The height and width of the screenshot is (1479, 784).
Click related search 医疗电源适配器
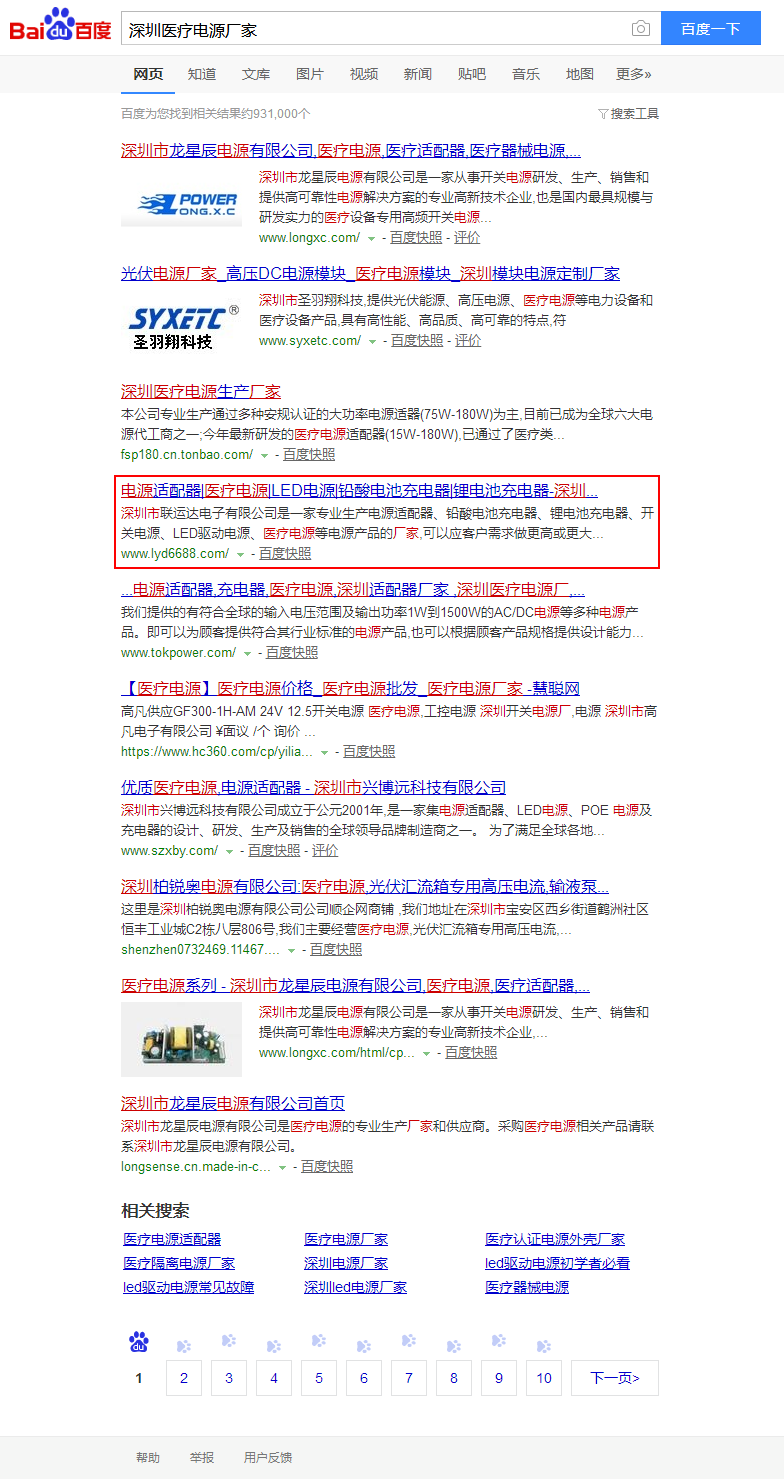pyautogui.click(x=172, y=1240)
